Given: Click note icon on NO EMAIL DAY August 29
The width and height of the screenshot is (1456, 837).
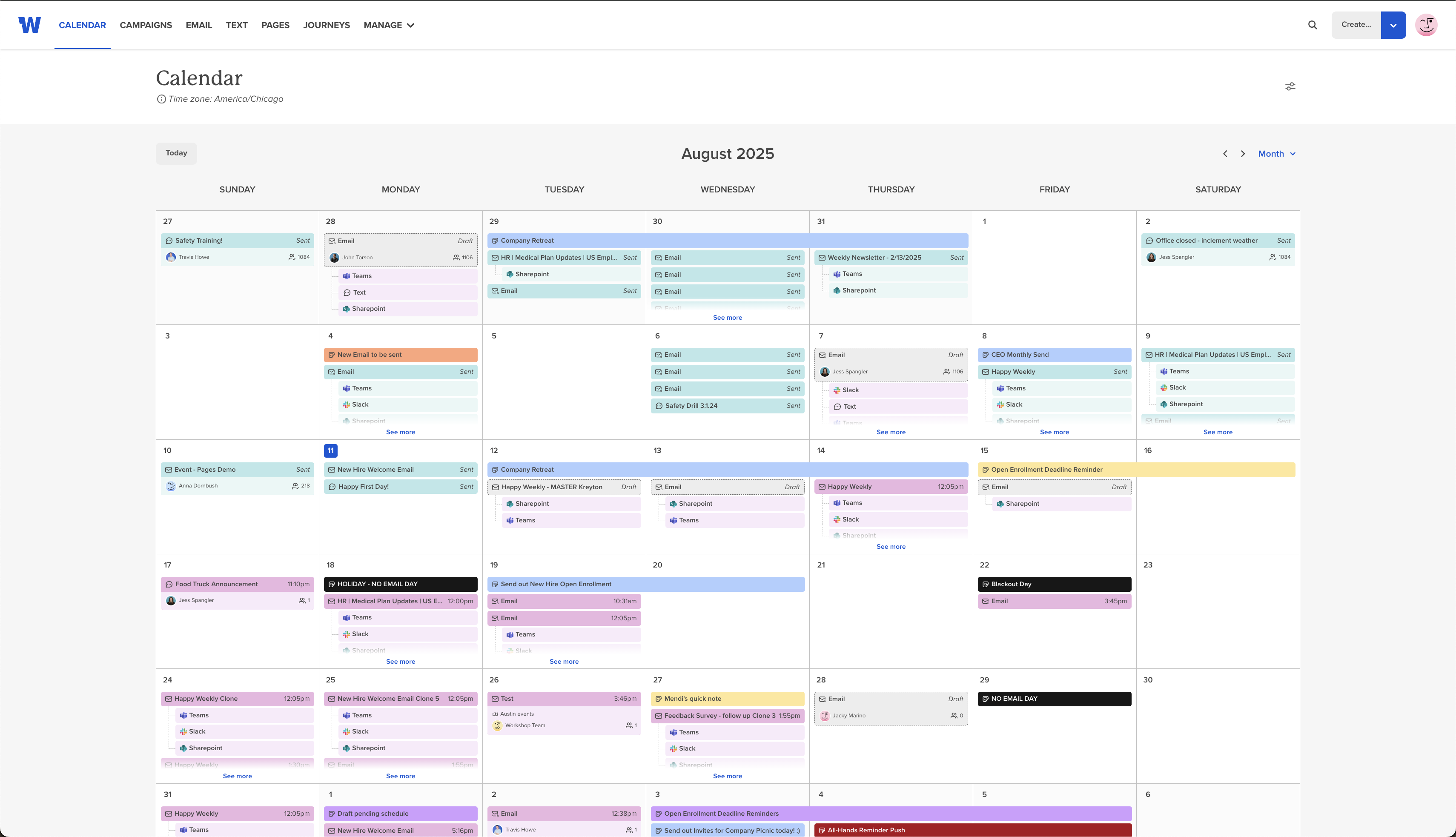Looking at the screenshot, I should click(985, 699).
